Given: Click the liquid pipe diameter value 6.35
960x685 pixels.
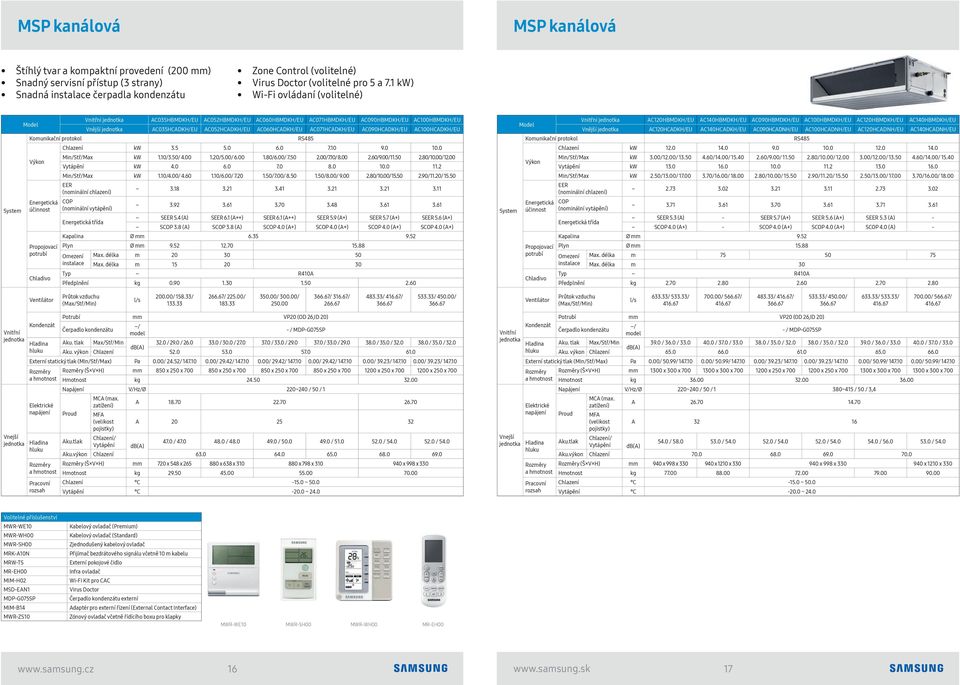Looking at the screenshot, I should pyautogui.click(x=253, y=236).
